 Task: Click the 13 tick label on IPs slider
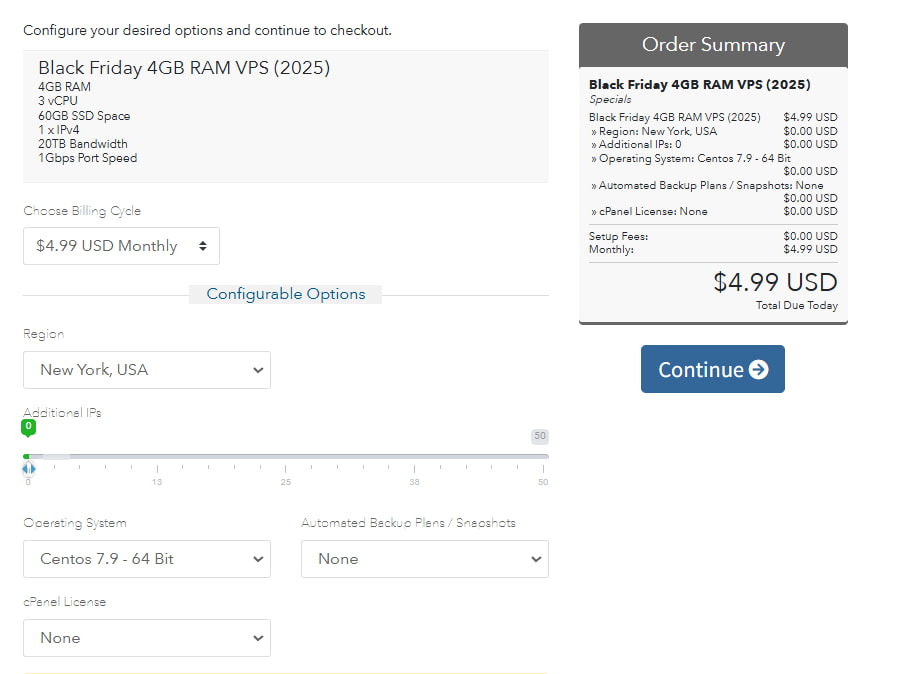tap(157, 483)
